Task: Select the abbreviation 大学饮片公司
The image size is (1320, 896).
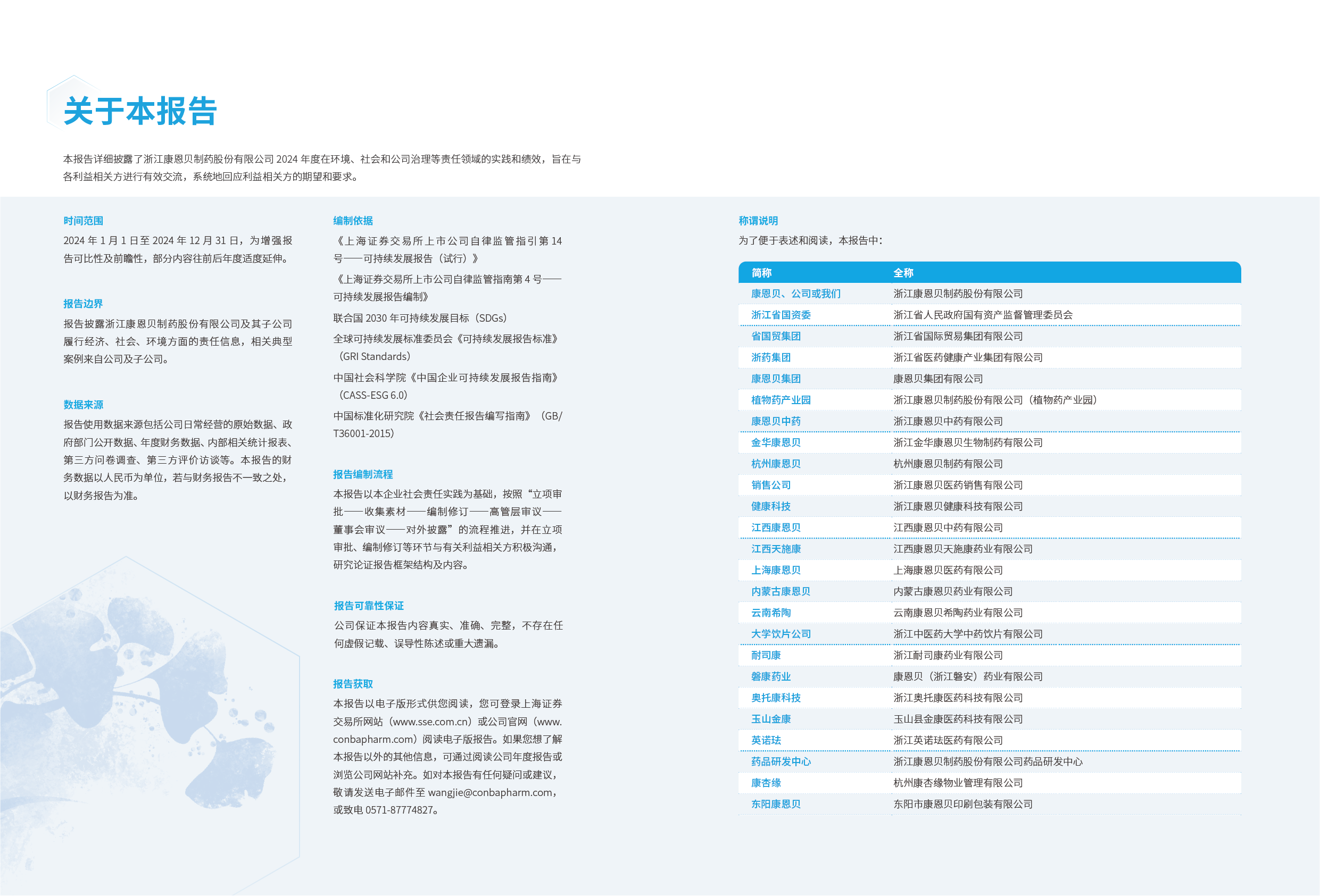Action: tap(781, 634)
